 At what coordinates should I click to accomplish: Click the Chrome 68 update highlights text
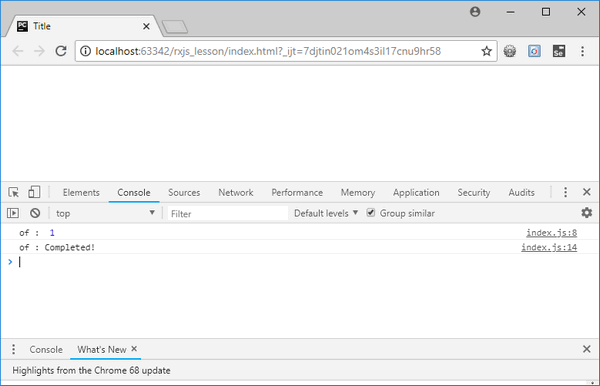point(91,370)
